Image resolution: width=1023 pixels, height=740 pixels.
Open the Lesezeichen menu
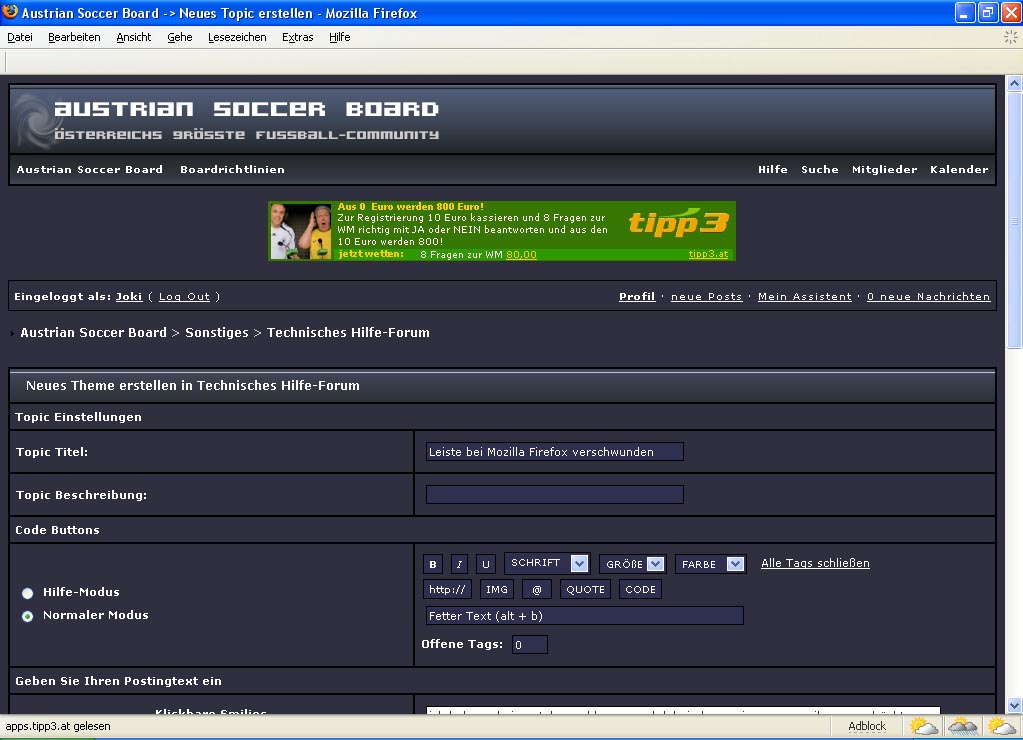pyautogui.click(x=237, y=37)
